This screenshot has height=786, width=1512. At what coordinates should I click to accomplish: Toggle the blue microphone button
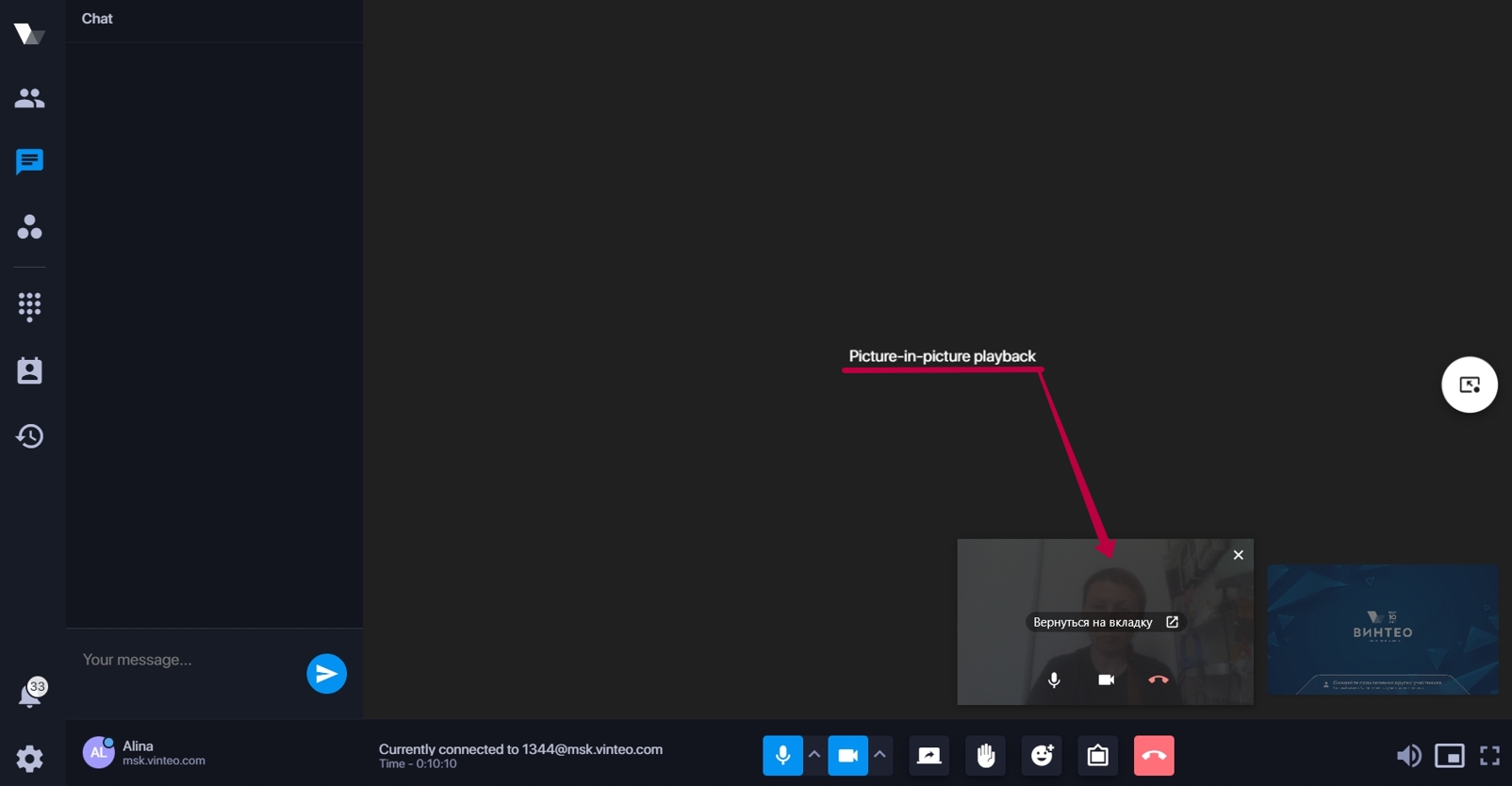pyautogui.click(x=782, y=755)
